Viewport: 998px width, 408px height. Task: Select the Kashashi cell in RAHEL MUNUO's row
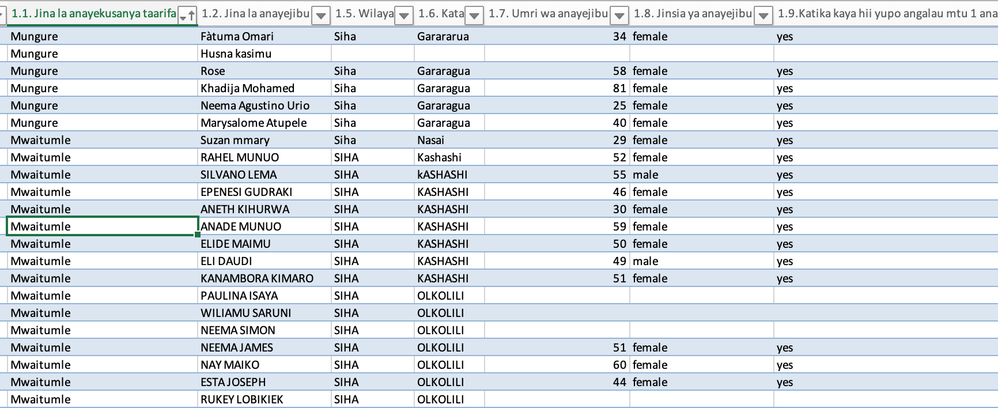pos(449,157)
